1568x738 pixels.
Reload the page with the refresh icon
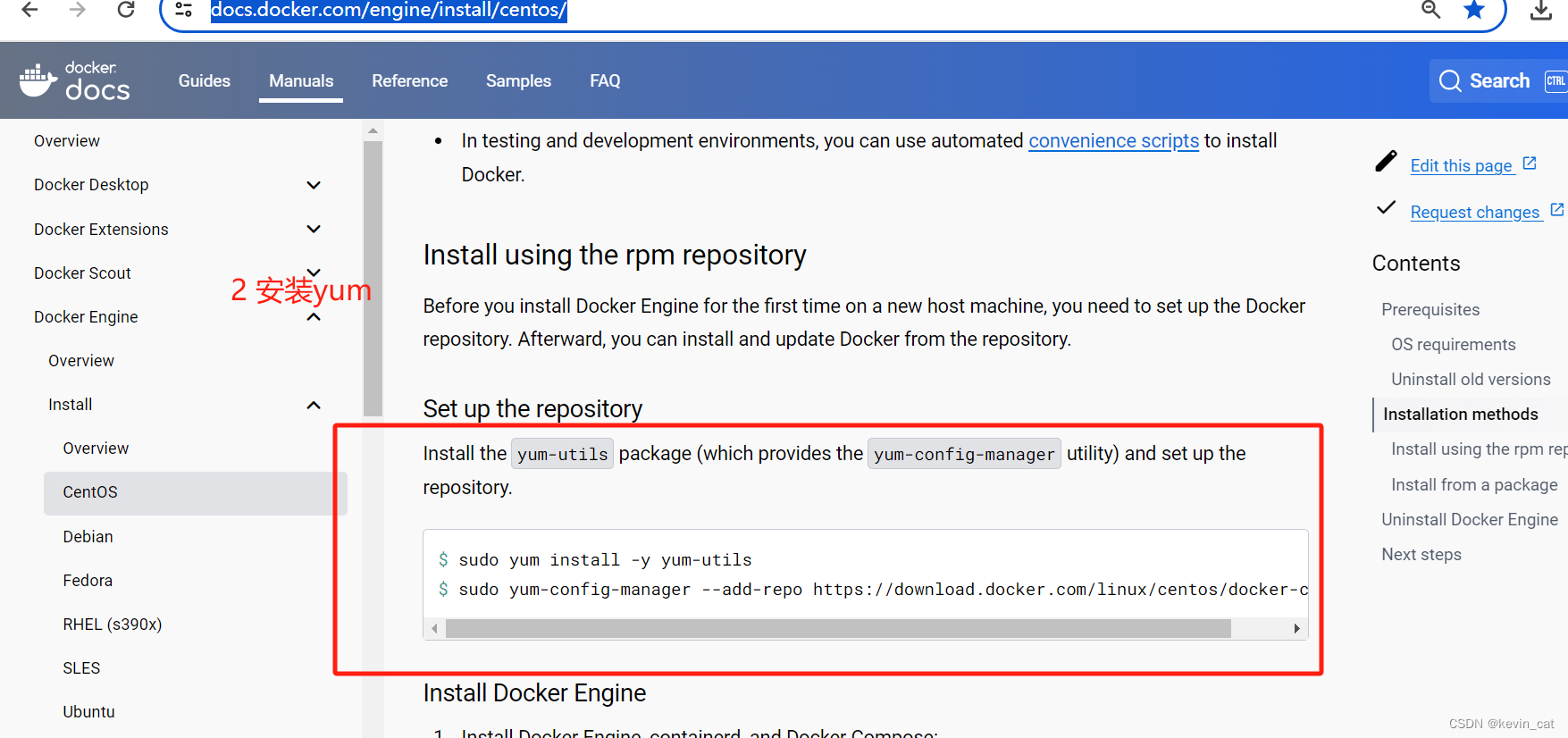click(x=126, y=10)
